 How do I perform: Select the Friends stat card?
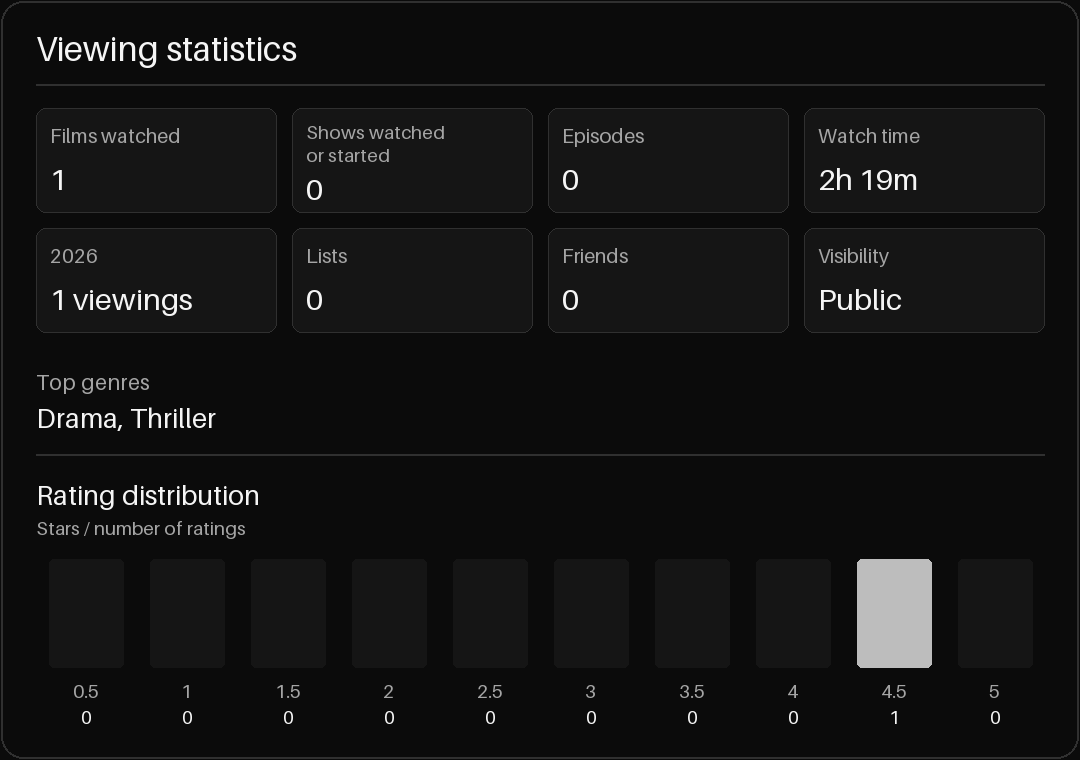[x=668, y=280]
